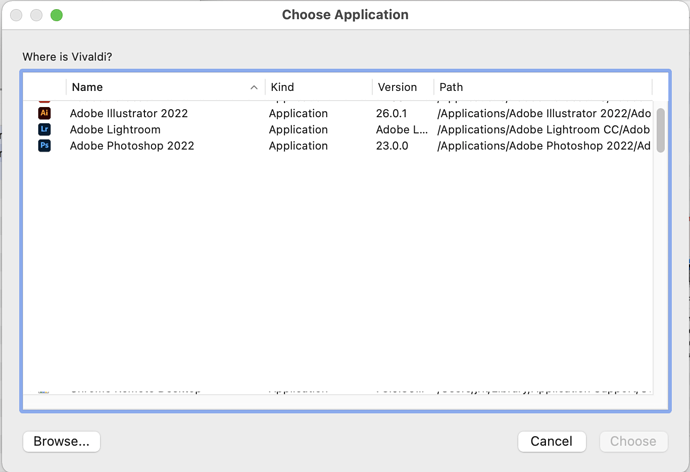Click Application kind in Photoshop row
The image size is (690, 472).
(x=298, y=146)
